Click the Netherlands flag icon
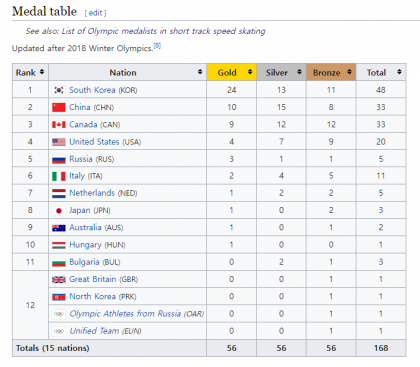This screenshot has height=367, width=420. (59, 193)
